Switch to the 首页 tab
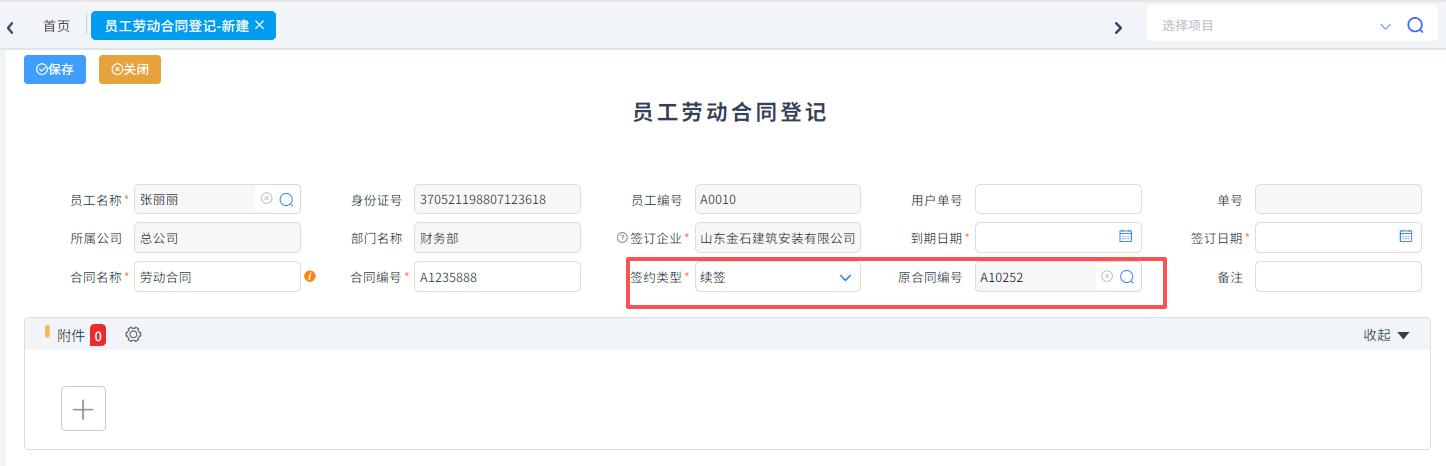Viewport: 1446px width, 466px height. (56, 26)
